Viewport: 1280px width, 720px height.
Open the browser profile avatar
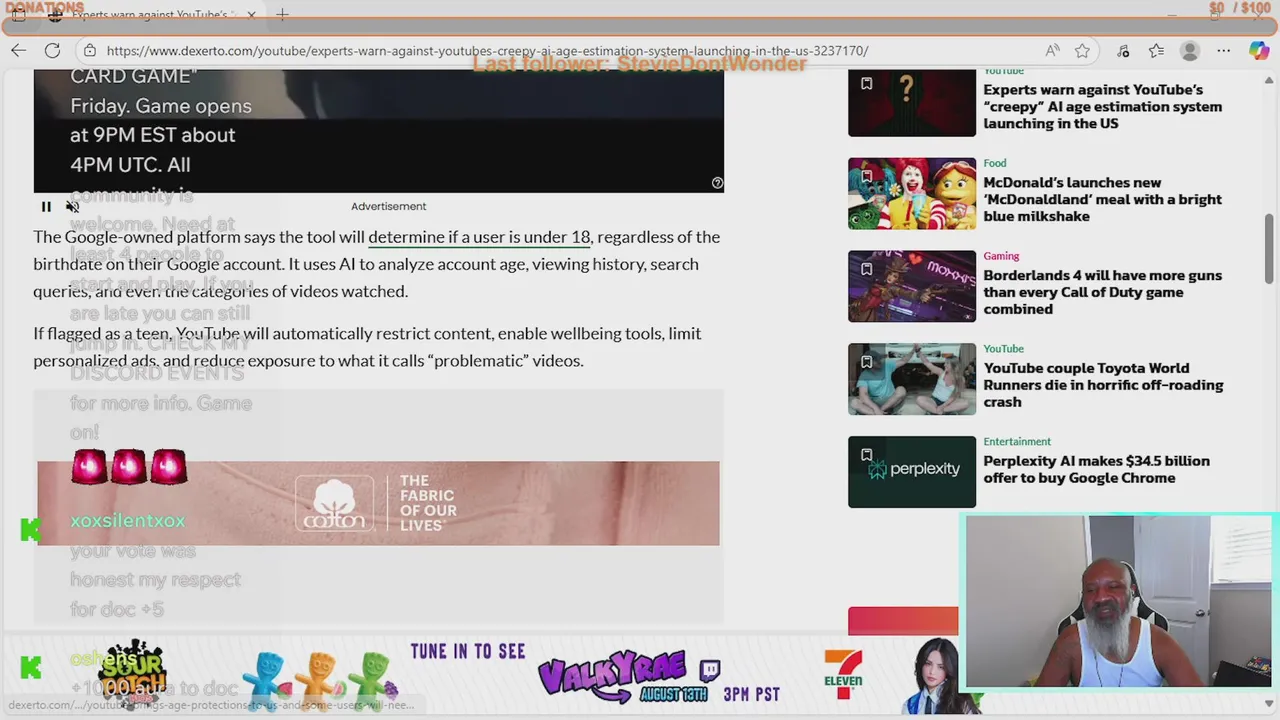coord(1189,50)
